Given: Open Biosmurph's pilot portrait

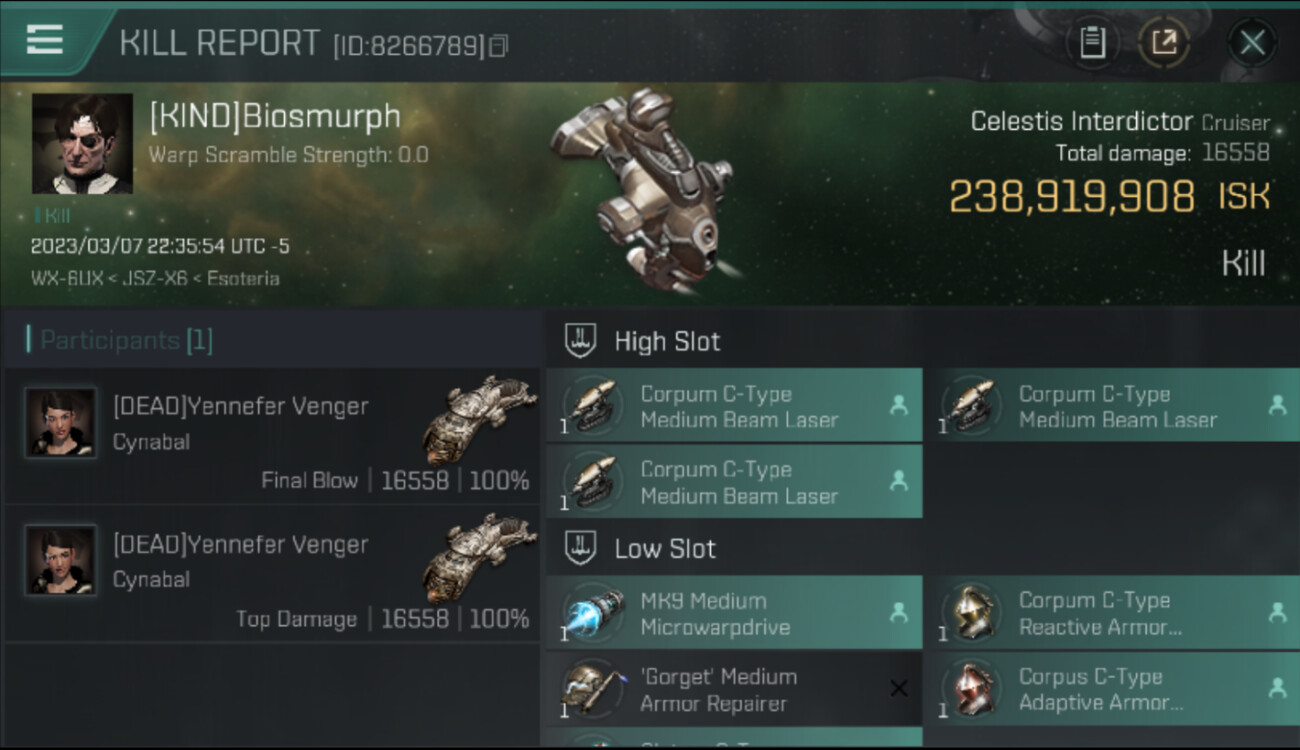Looking at the screenshot, I should [x=82, y=144].
